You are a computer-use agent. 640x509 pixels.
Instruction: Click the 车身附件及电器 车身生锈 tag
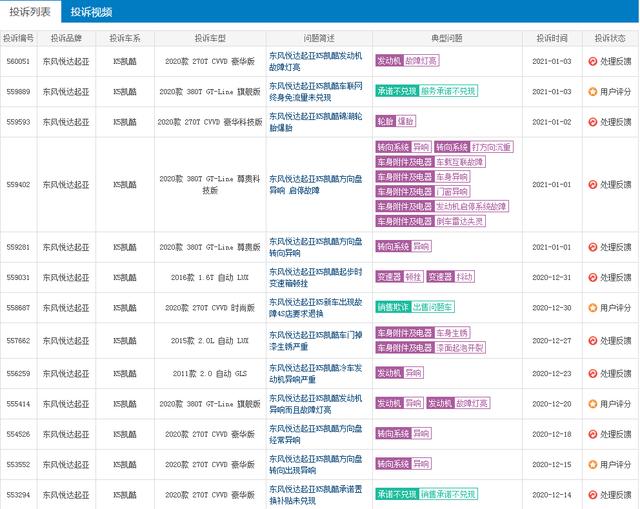[423, 333]
